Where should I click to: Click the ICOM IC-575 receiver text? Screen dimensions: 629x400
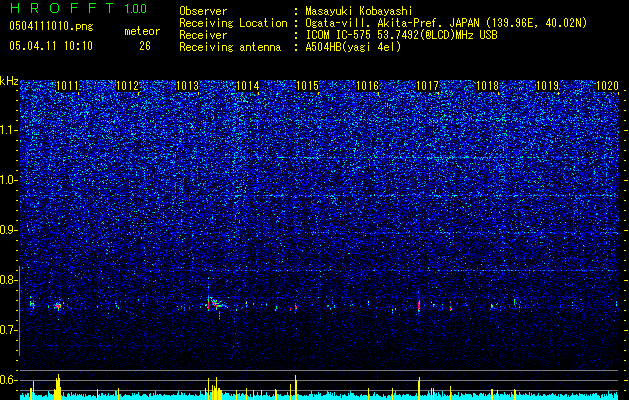pos(401,35)
